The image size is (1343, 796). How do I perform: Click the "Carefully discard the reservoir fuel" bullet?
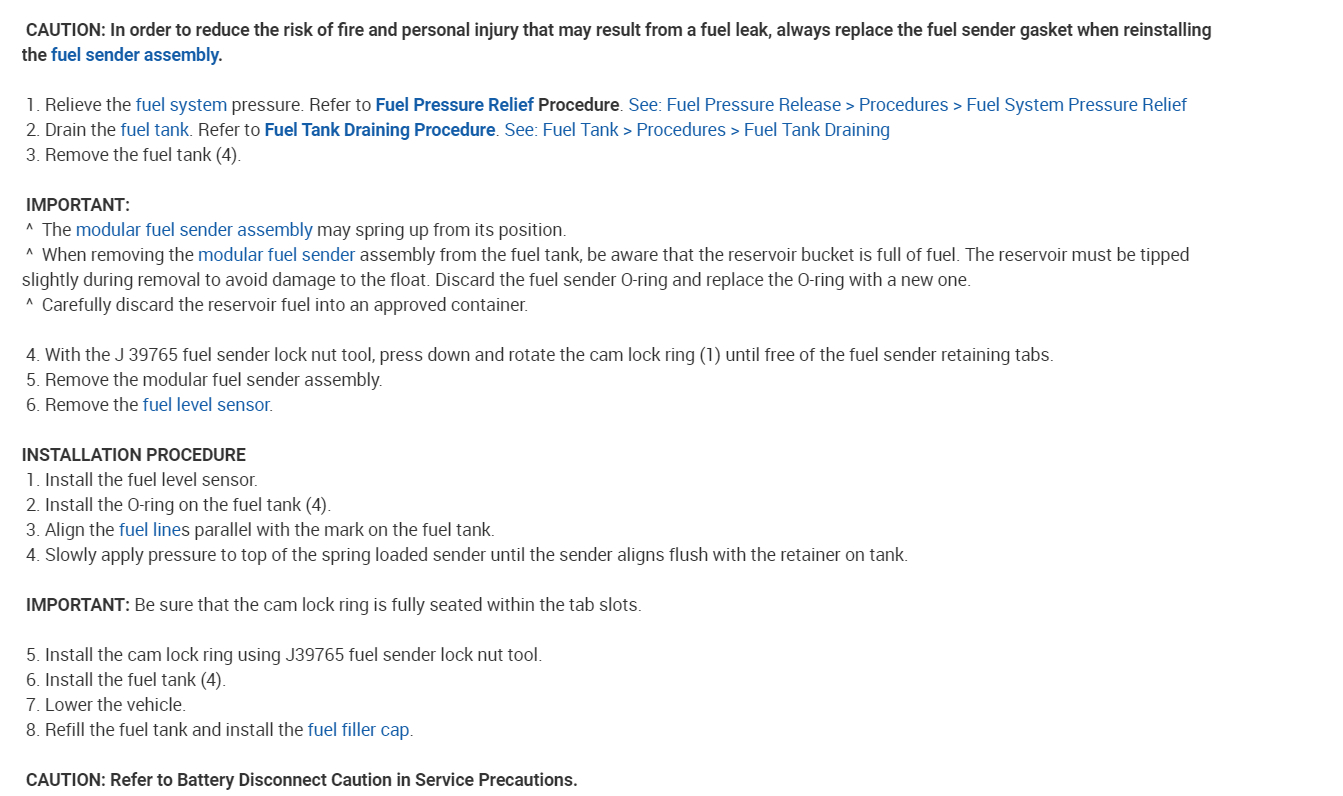pos(284,305)
